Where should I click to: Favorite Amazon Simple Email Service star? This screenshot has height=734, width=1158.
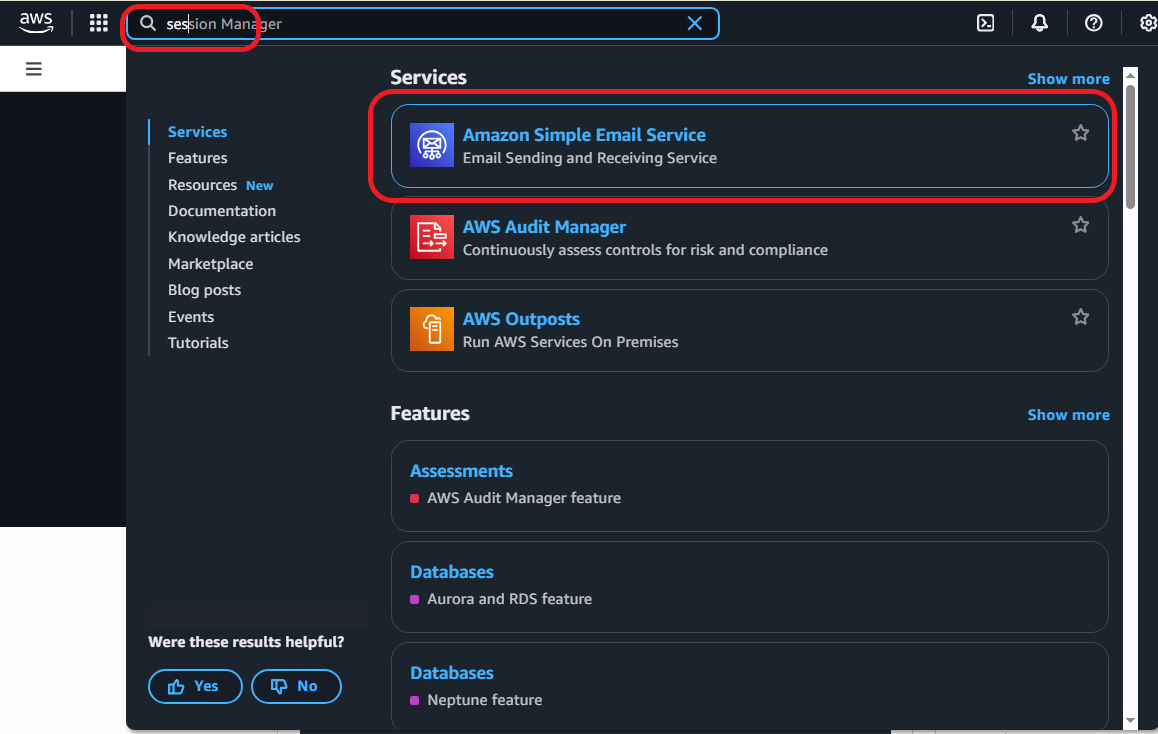pyautogui.click(x=1080, y=133)
